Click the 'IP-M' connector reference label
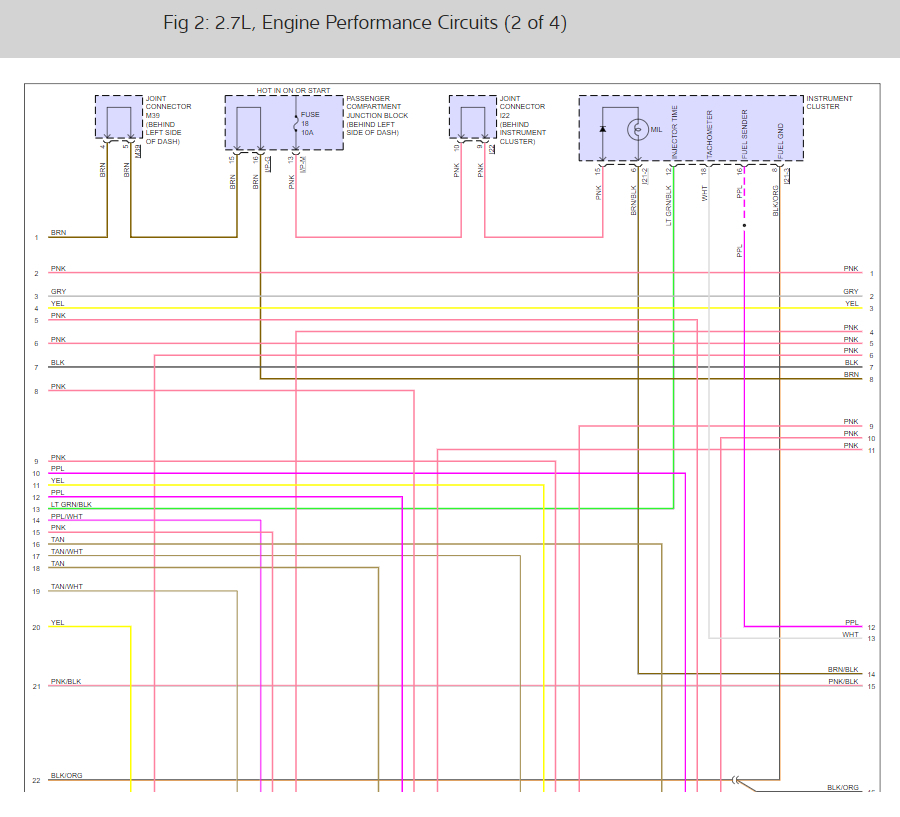Screen dimensions: 900x817 (x=303, y=164)
